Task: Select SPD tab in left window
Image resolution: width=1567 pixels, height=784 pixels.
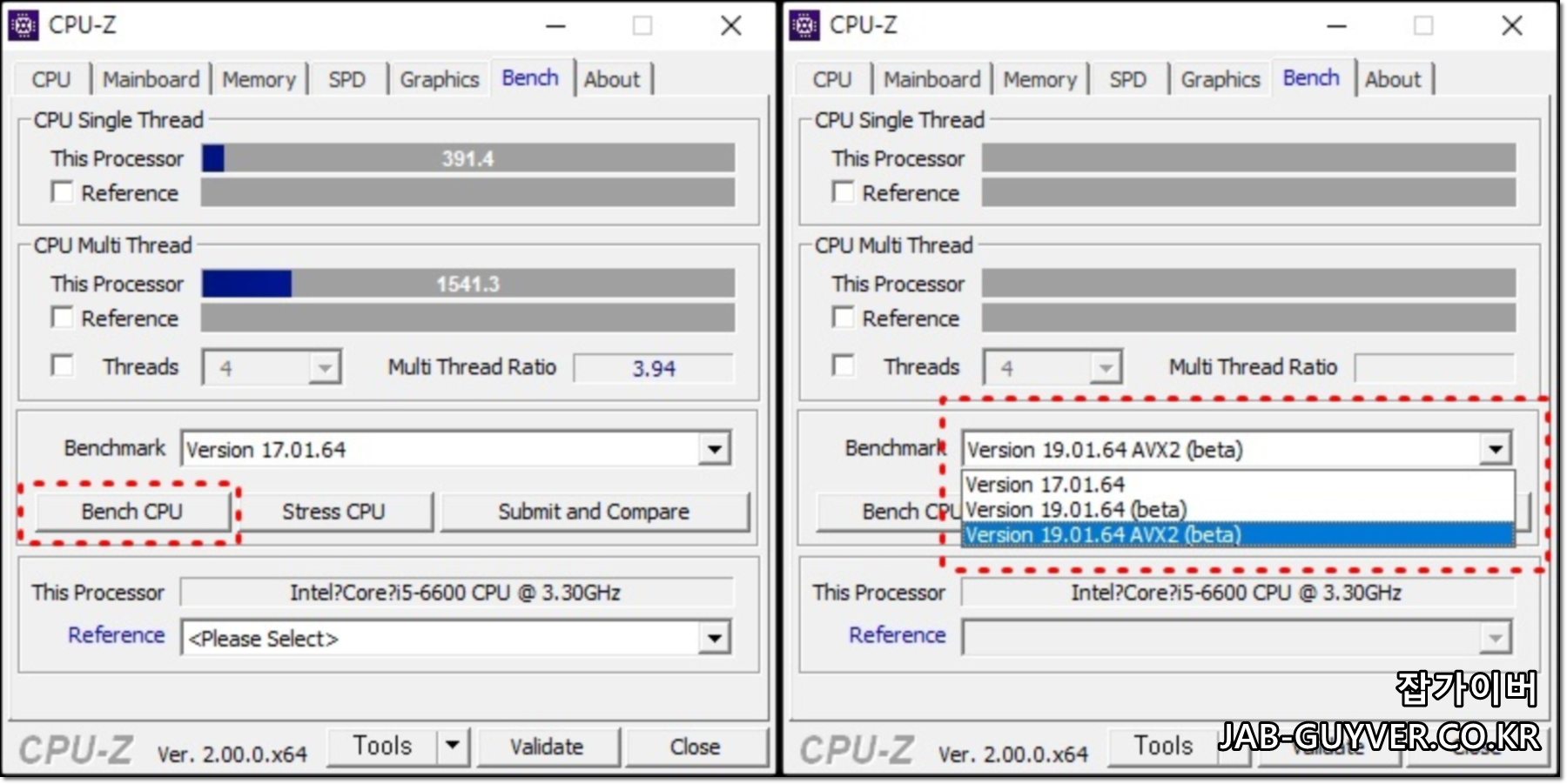Action: [346, 79]
